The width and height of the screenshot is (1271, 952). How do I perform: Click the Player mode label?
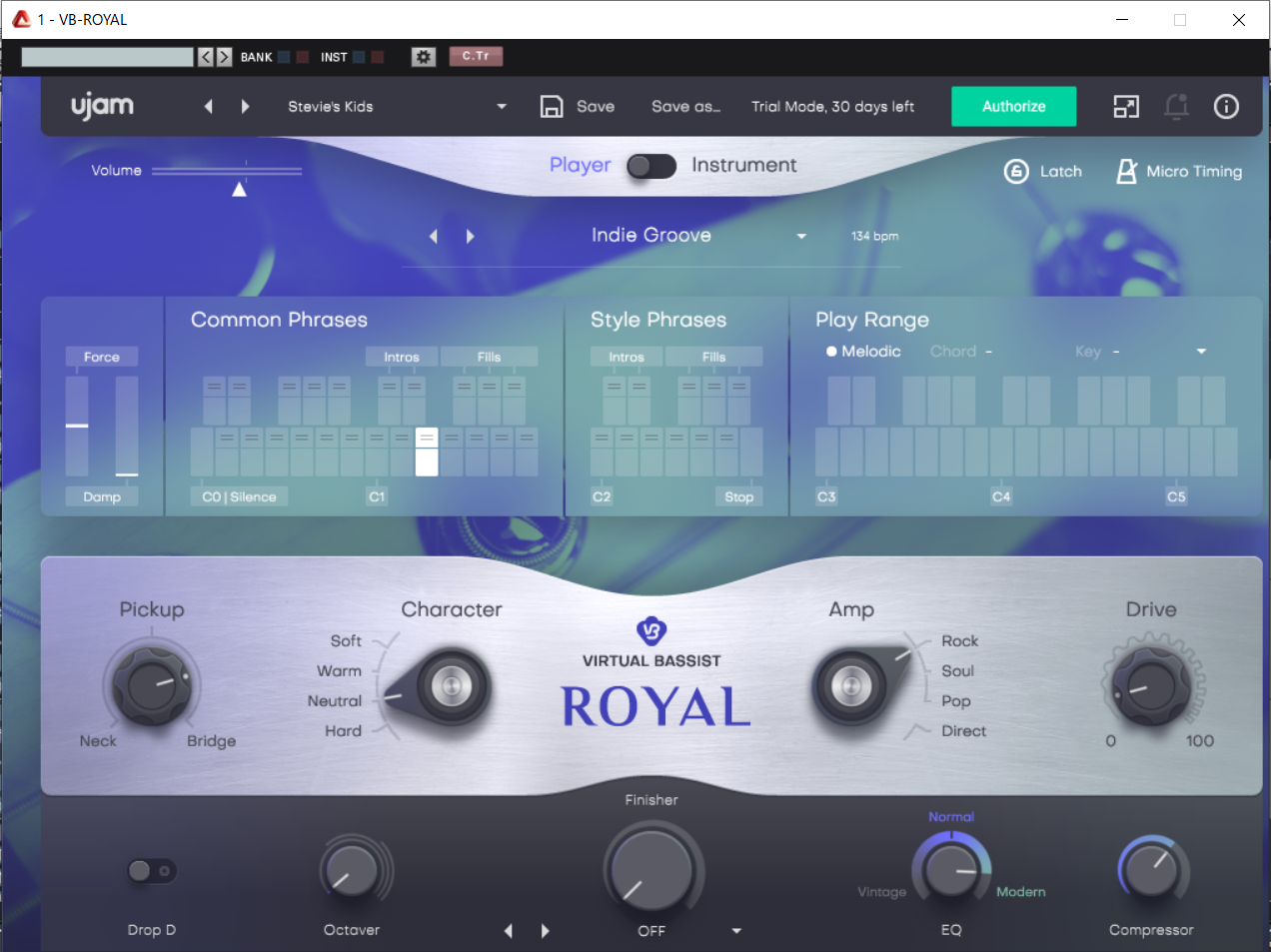point(580,166)
